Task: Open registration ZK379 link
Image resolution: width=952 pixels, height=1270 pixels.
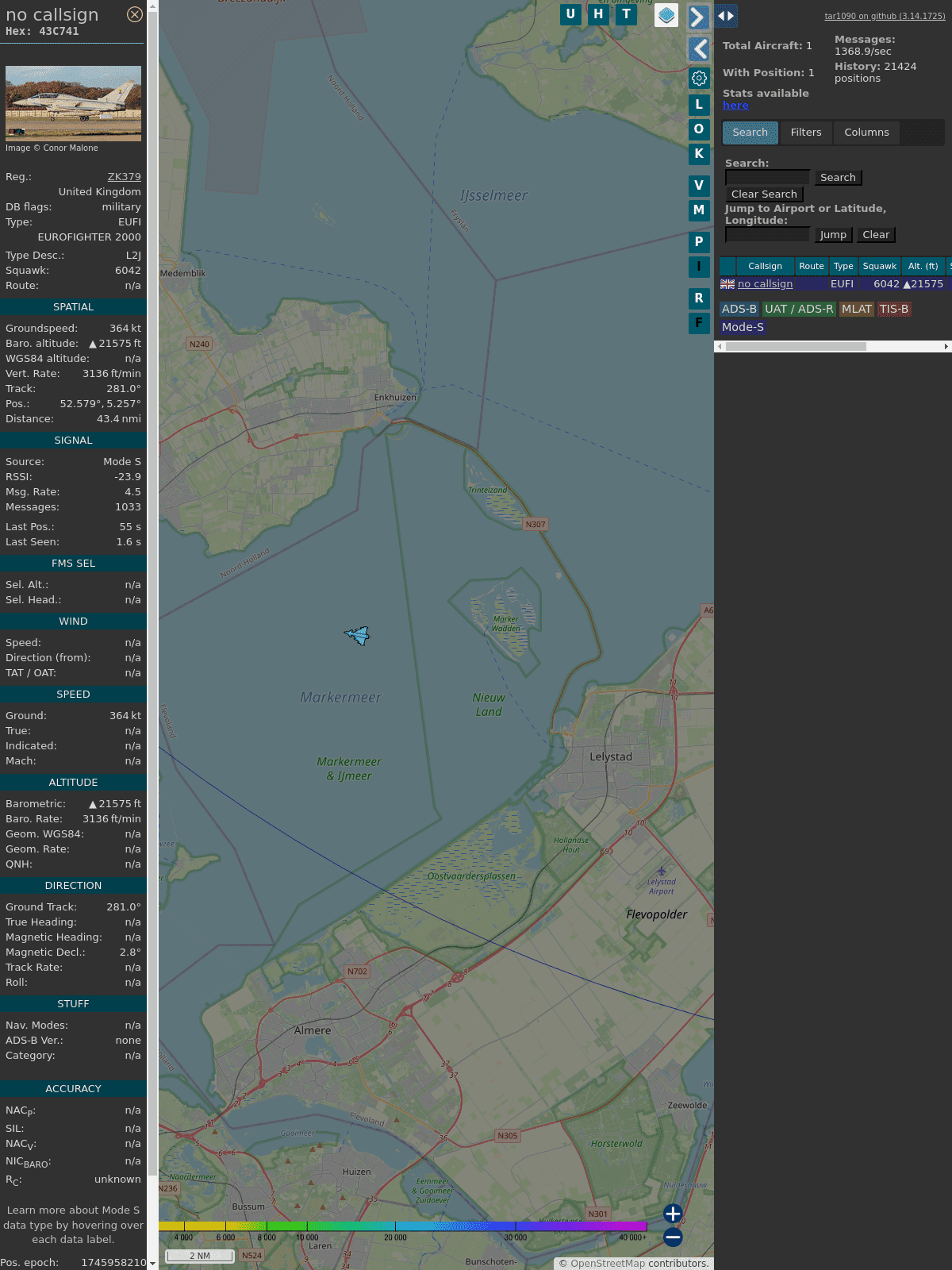Action: tap(125, 177)
